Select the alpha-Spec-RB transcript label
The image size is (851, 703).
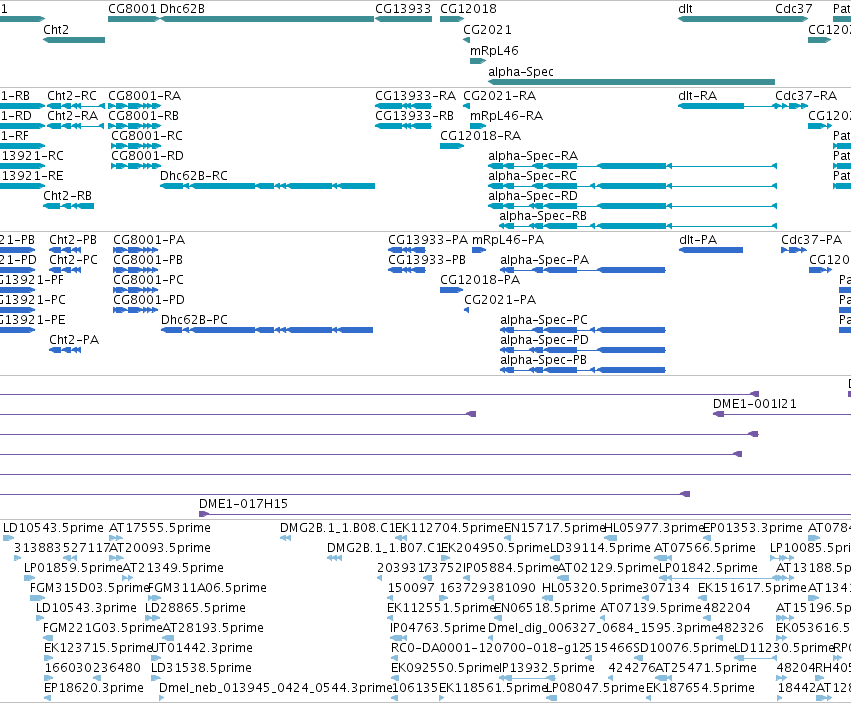pyautogui.click(x=543, y=216)
